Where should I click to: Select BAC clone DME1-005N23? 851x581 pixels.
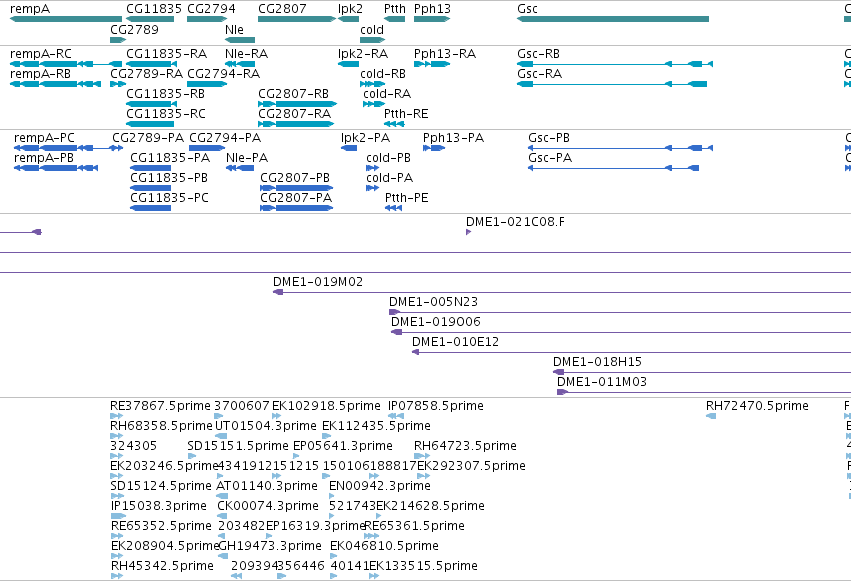tap(620, 312)
